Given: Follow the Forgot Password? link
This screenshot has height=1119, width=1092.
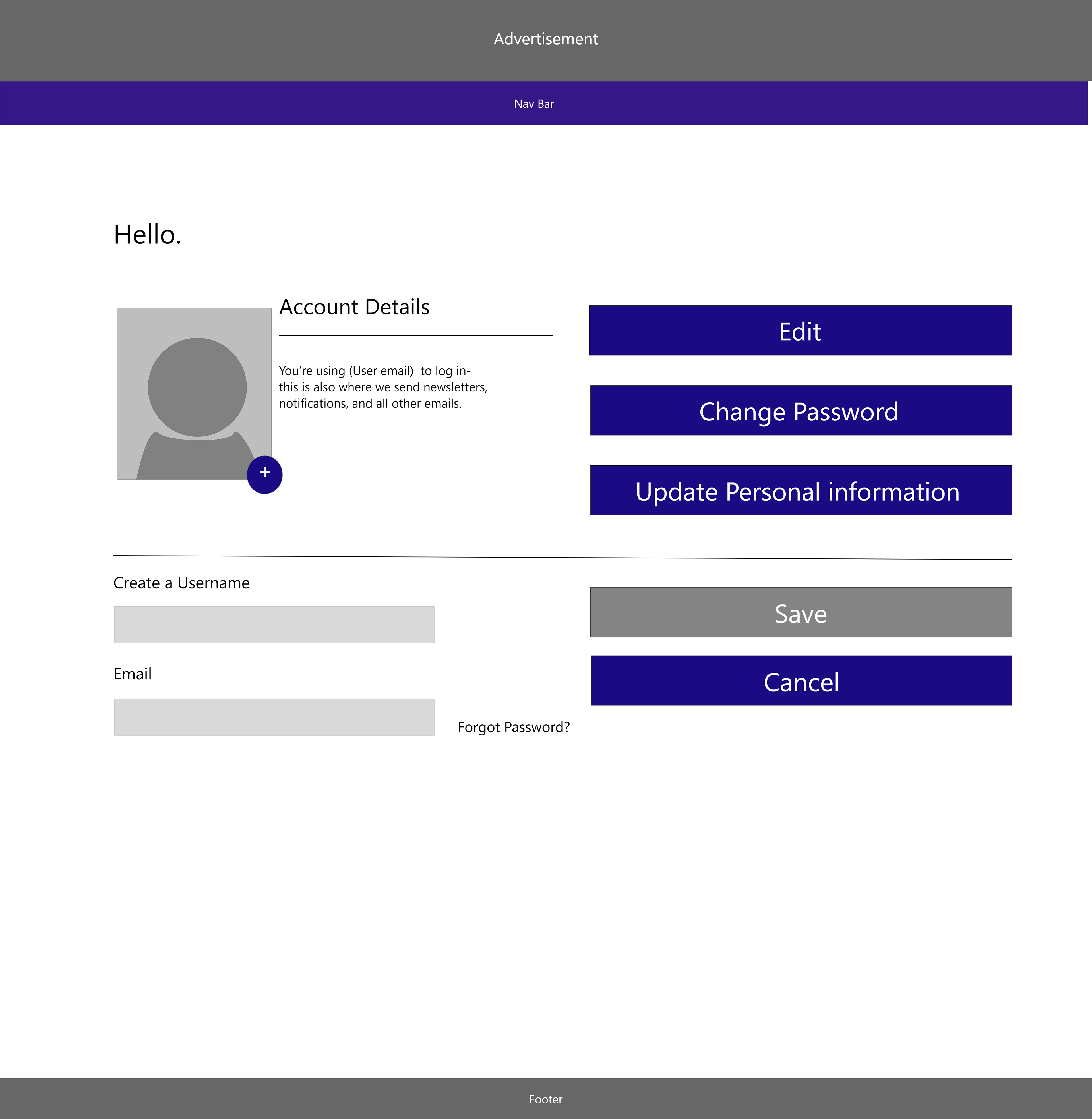Looking at the screenshot, I should point(514,728).
